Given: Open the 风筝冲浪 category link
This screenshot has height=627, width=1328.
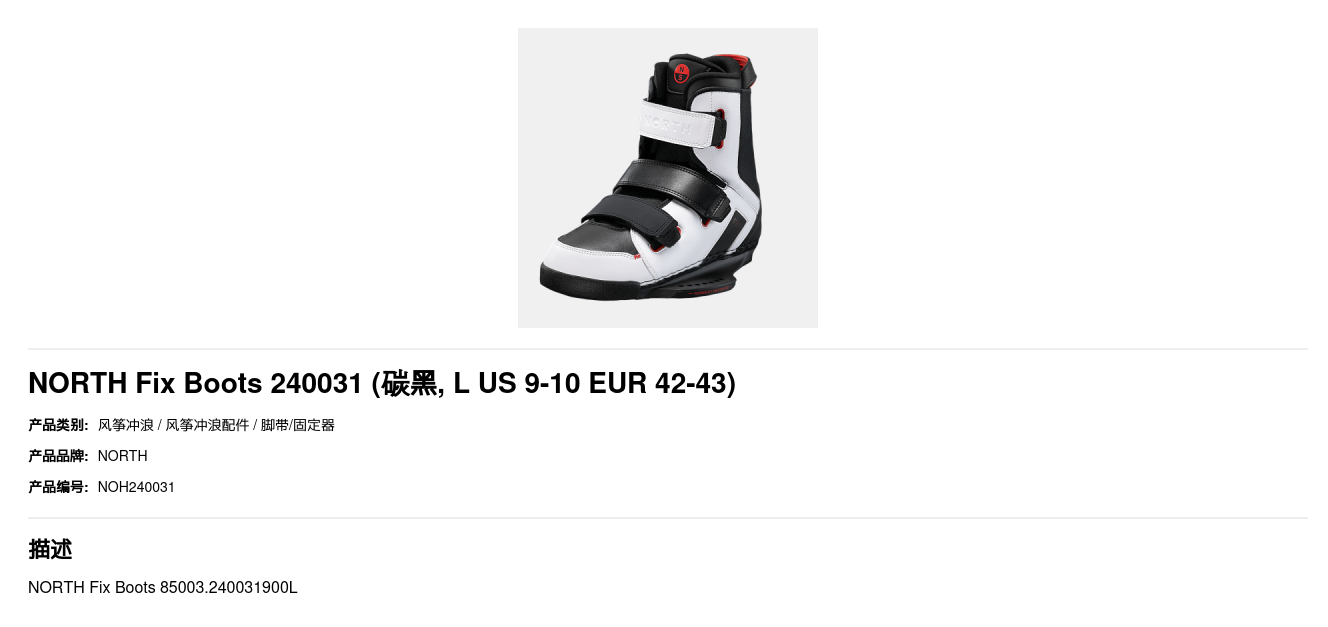Looking at the screenshot, I should coord(126,425).
